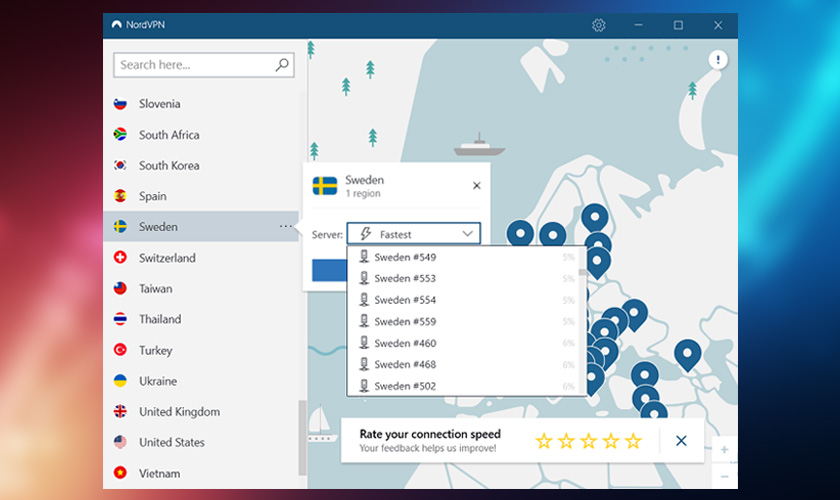This screenshot has height=500, width=840.
Task: Dismiss the rate connection speed banner
Action: [681, 441]
